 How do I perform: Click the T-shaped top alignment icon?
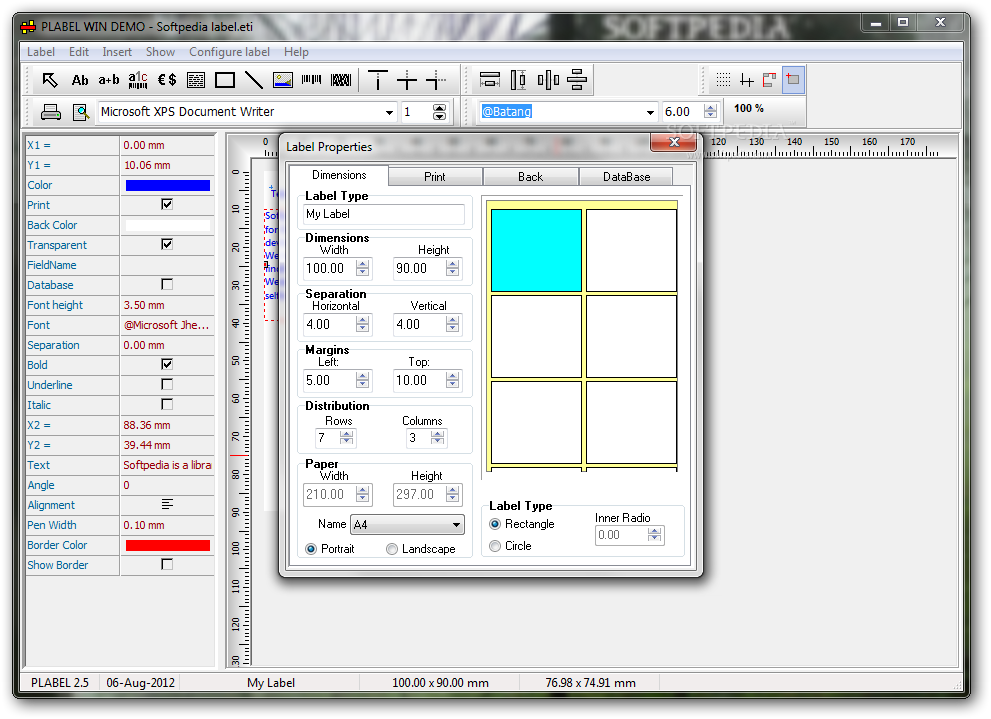[378, 80]
